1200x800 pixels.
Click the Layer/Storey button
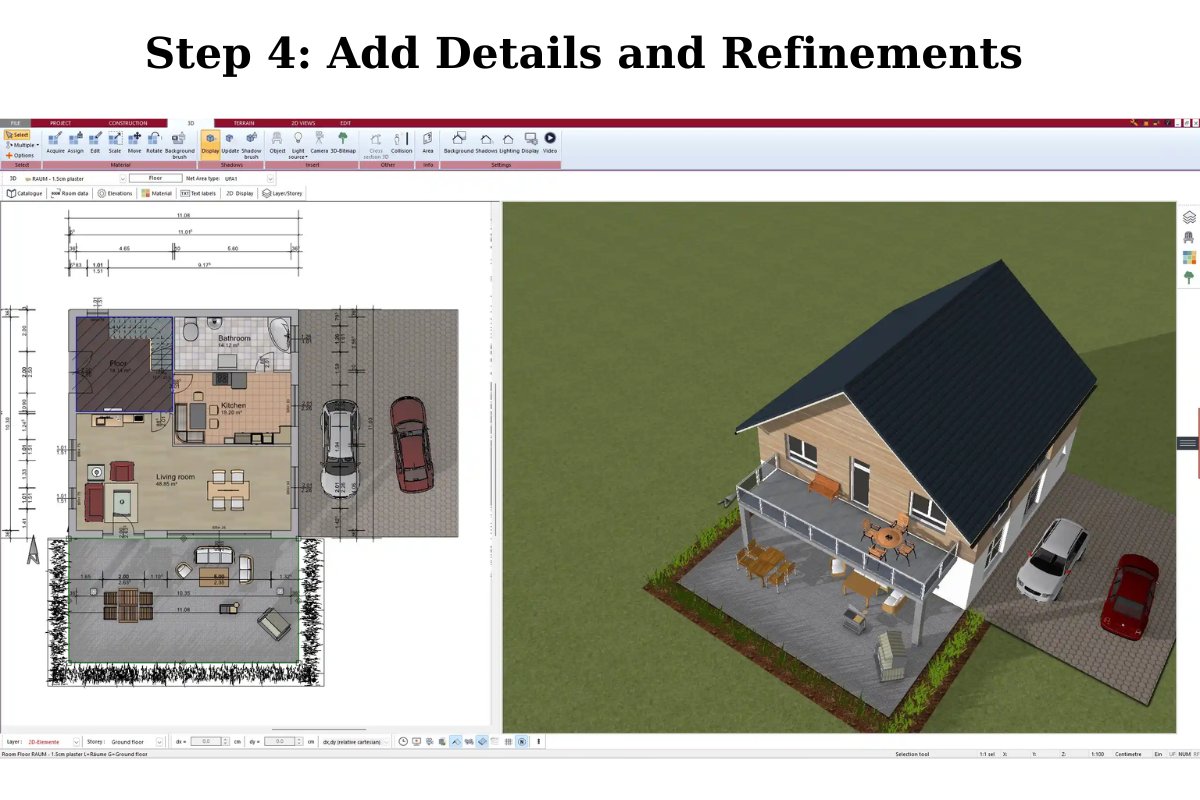coord(282,193)
